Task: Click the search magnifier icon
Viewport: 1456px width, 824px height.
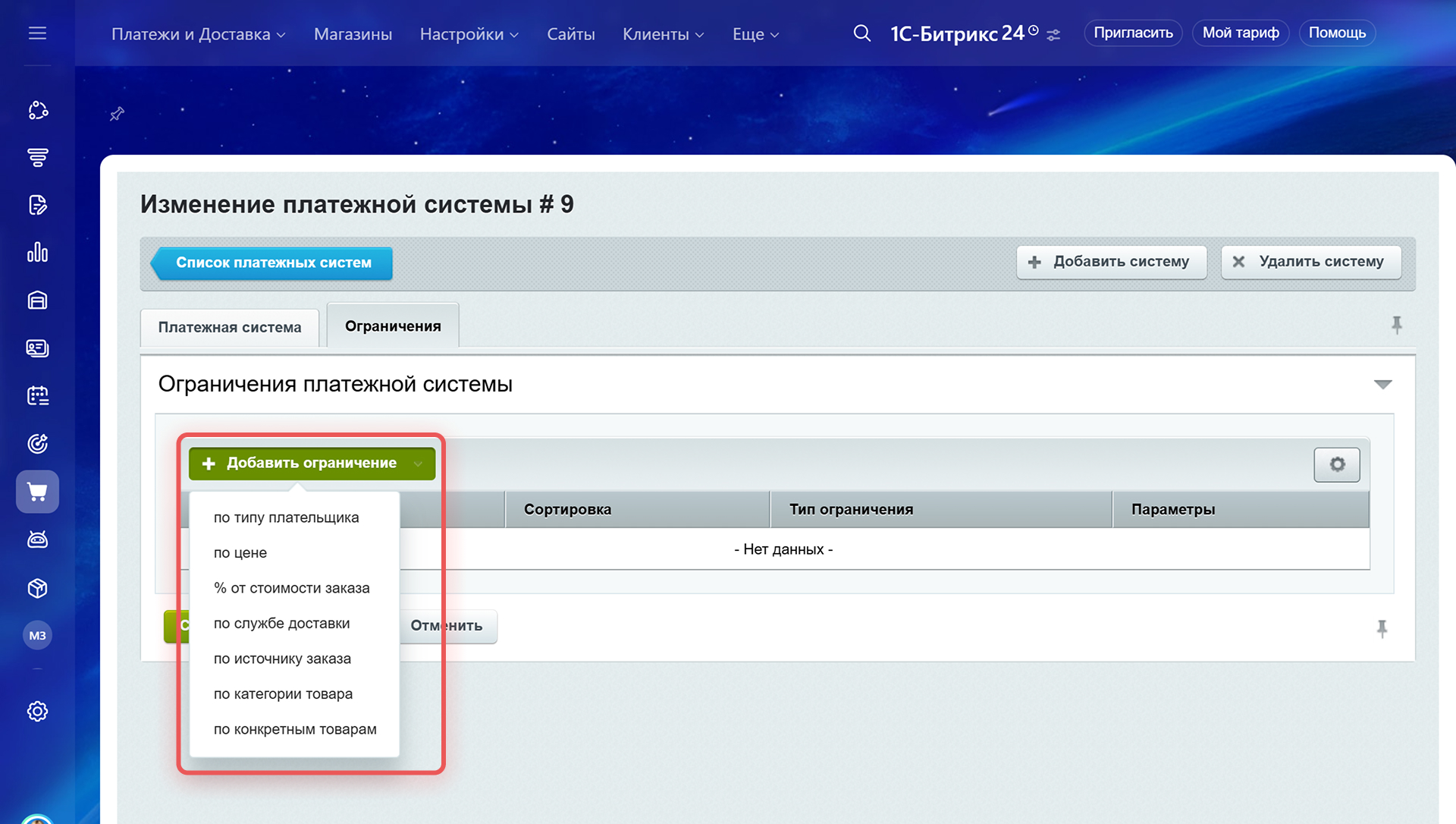Action: (861, 33)
